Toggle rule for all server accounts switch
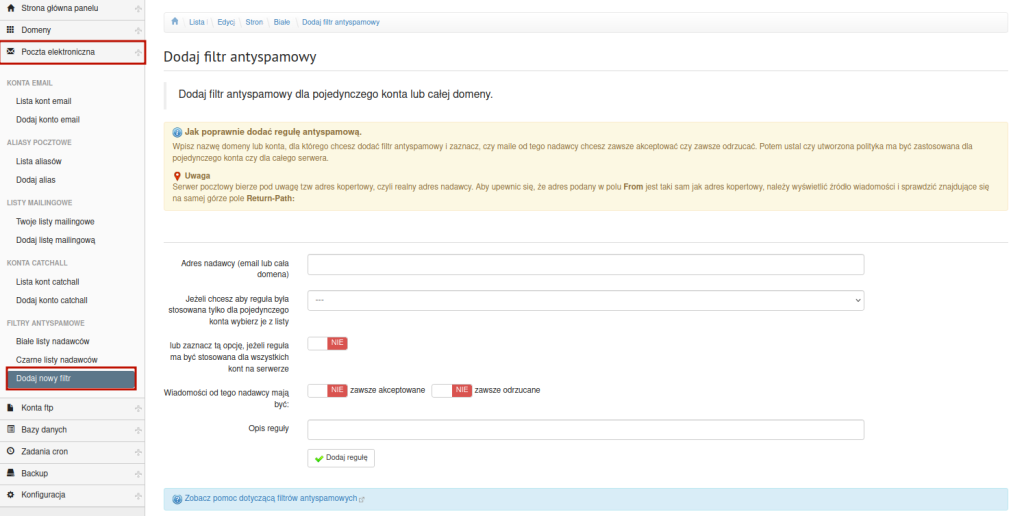Viewport: 1024px width, 516px height. coord(327,343)
